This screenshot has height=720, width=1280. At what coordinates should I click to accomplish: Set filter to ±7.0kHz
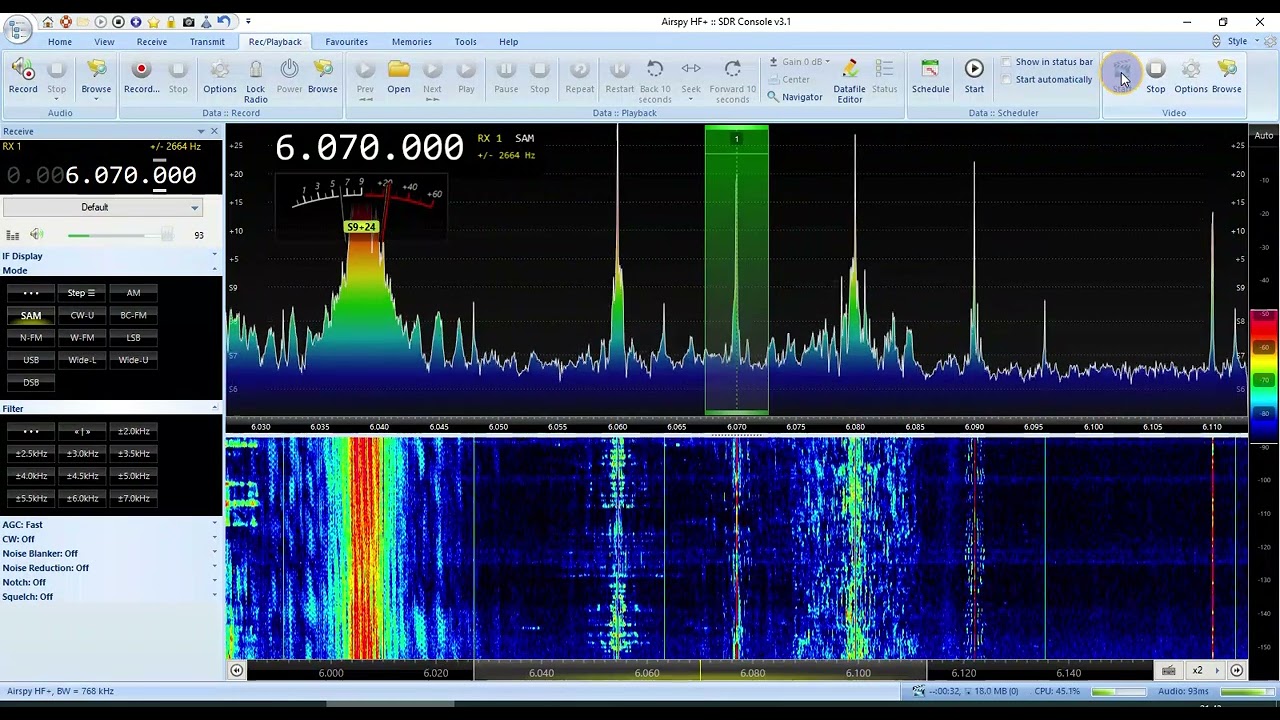pos(133,499)
